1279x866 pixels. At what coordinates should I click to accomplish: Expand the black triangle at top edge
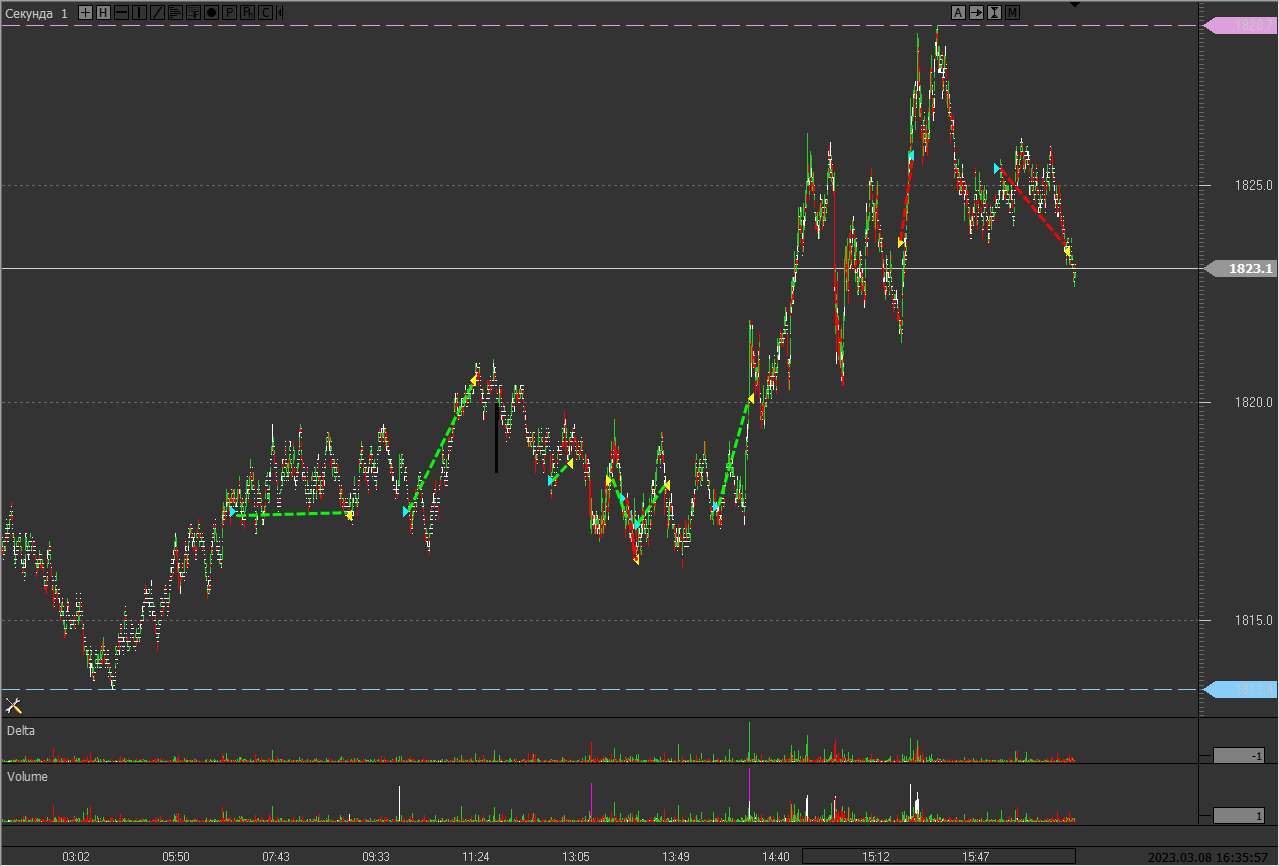[x=1074, y=4]
